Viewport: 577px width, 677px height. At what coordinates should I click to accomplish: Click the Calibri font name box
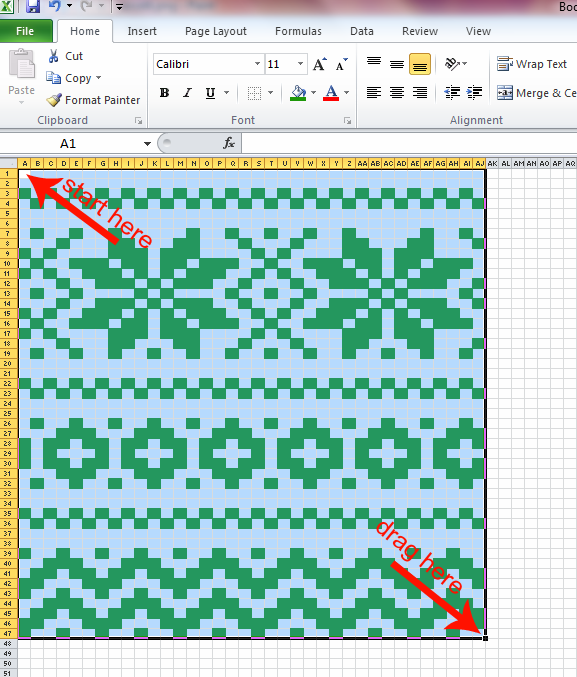[x=203, y=64]
